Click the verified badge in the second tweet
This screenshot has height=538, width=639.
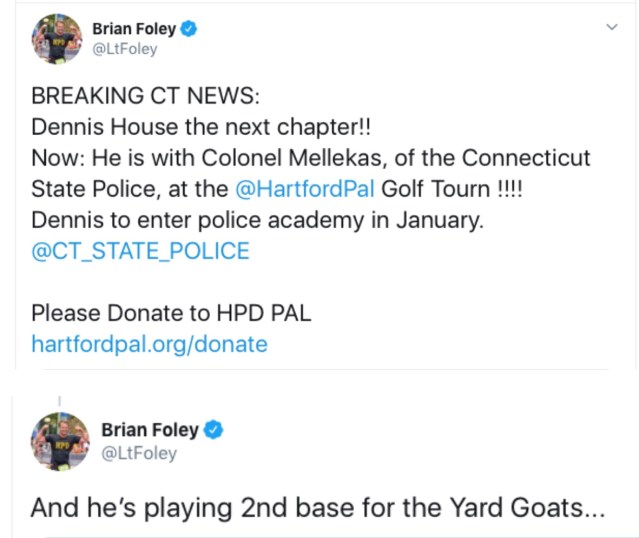coord(214,431)
